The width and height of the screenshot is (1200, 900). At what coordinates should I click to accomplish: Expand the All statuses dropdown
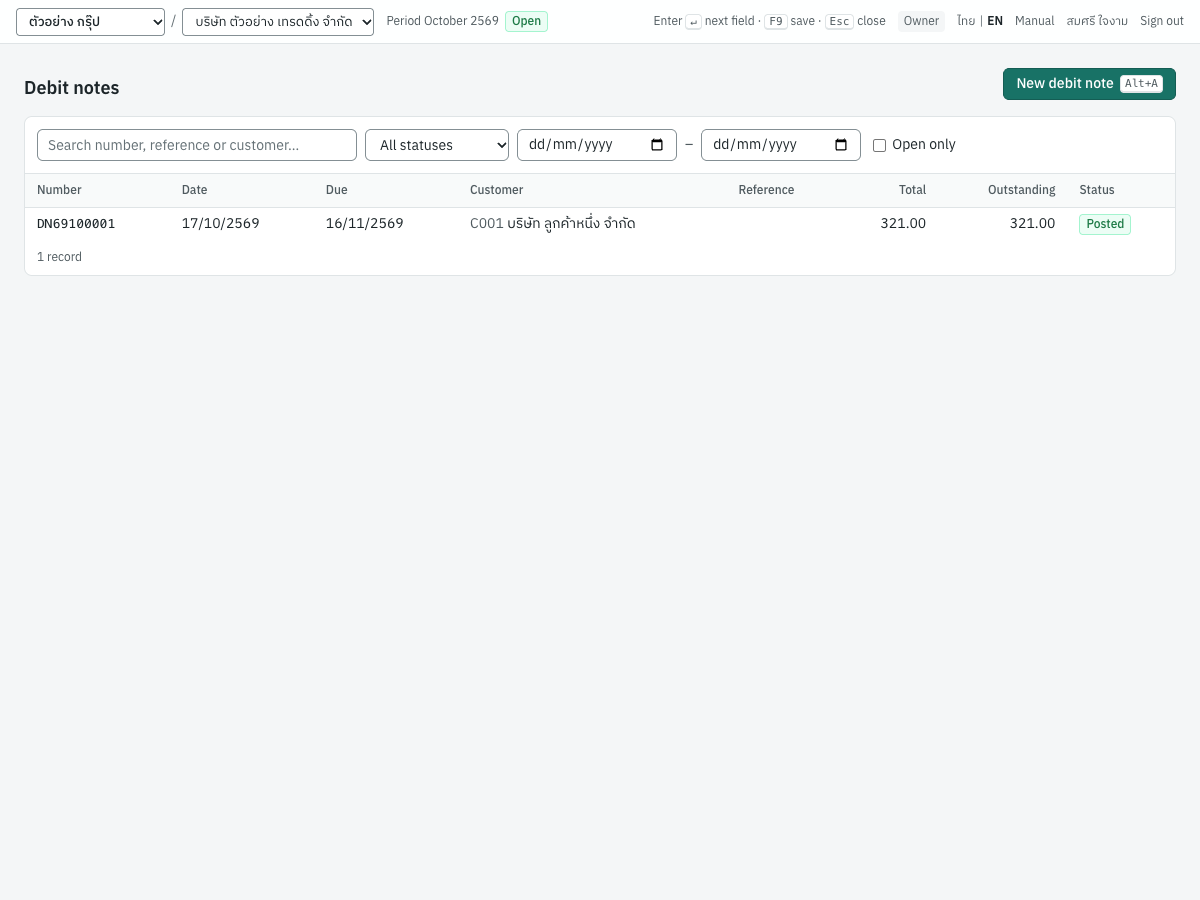pyautogui.click(x=437, y=145)
